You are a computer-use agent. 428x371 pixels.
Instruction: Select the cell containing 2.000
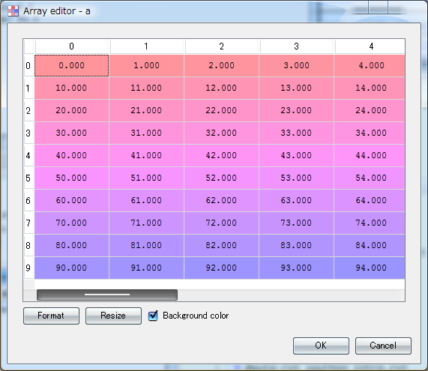tap(222, 66)
